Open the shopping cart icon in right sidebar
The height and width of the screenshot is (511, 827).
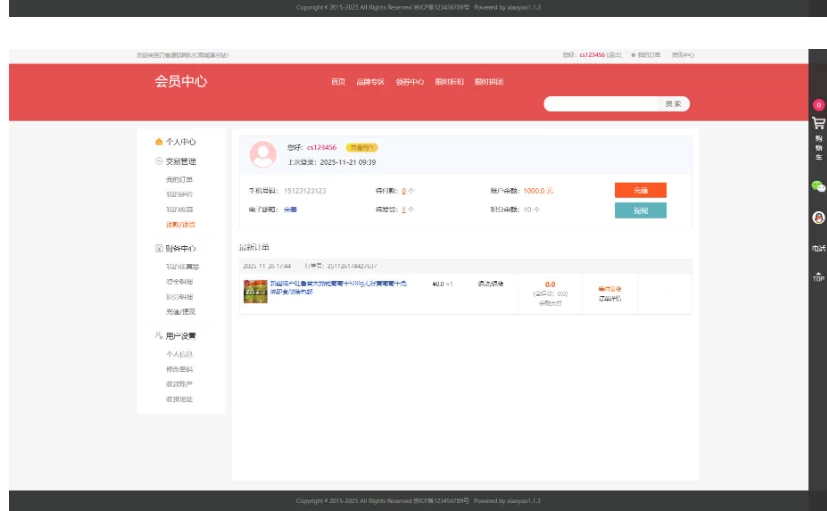click(x=818, y=123)
